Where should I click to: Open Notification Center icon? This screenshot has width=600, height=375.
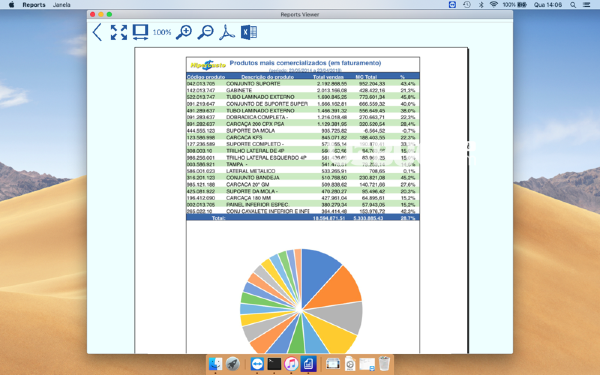(x=586, y=5)
